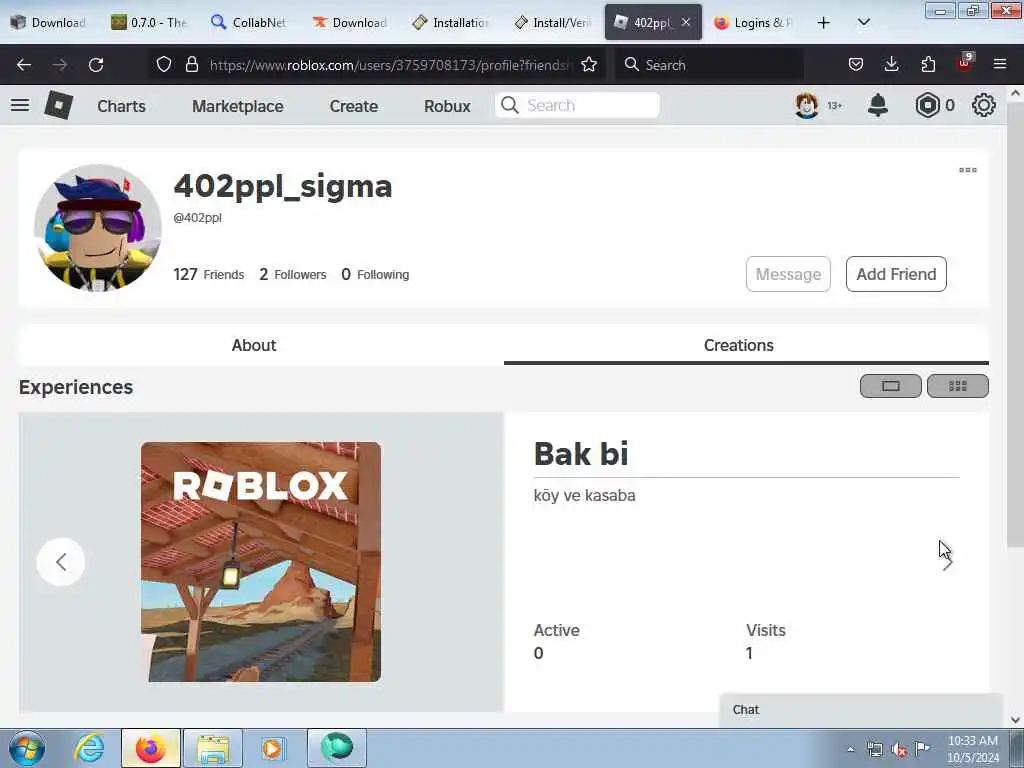Show next experience with right chevron
Image resolution: width=1024 pixels, height=768 pixels.
click(x=948, y=562)
